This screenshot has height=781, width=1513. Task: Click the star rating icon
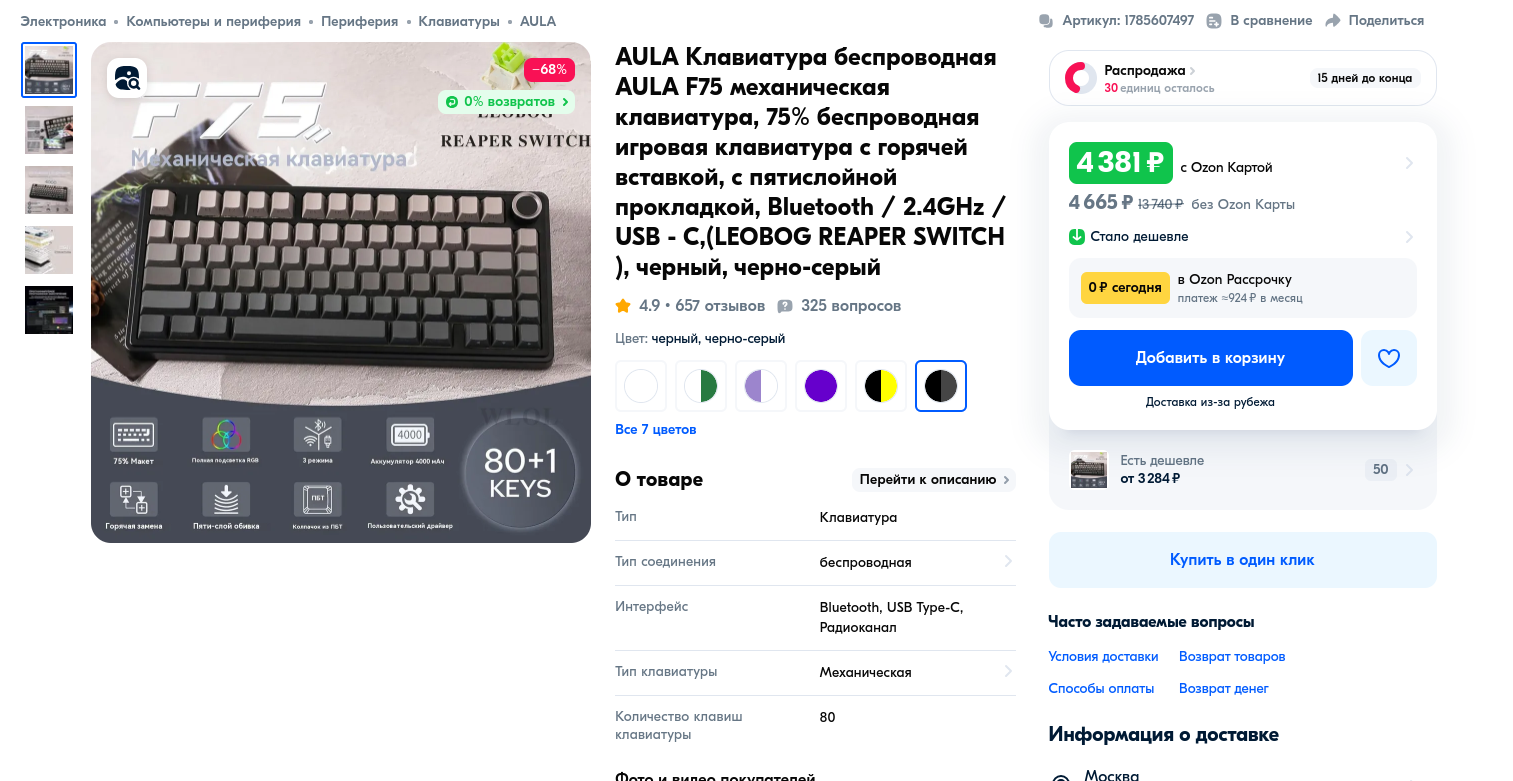(623, 306)
